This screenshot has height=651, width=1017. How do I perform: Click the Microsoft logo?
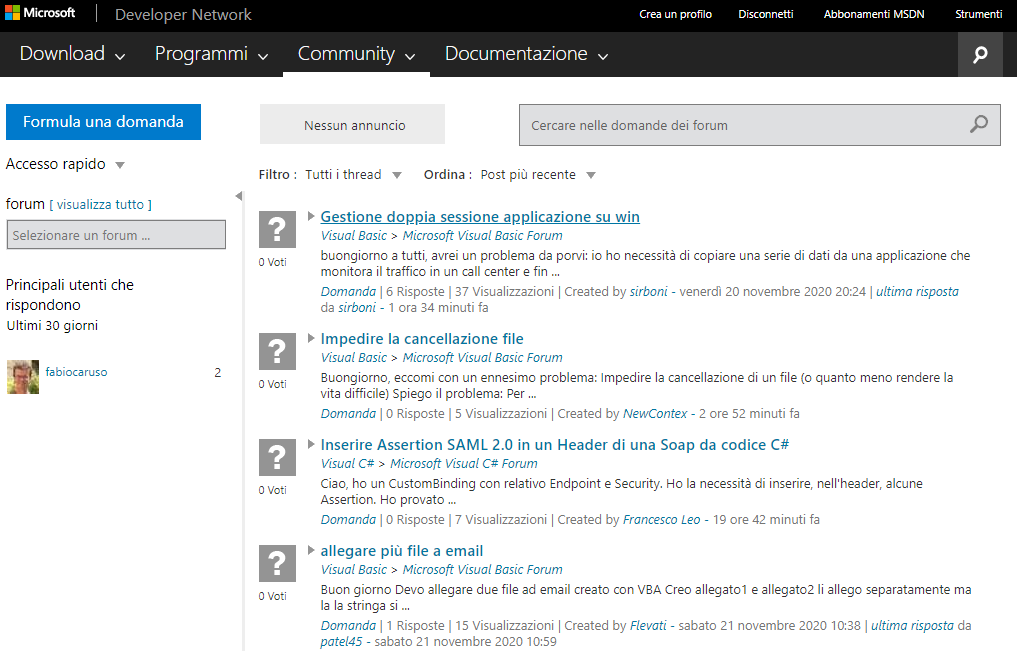point(40,13)
